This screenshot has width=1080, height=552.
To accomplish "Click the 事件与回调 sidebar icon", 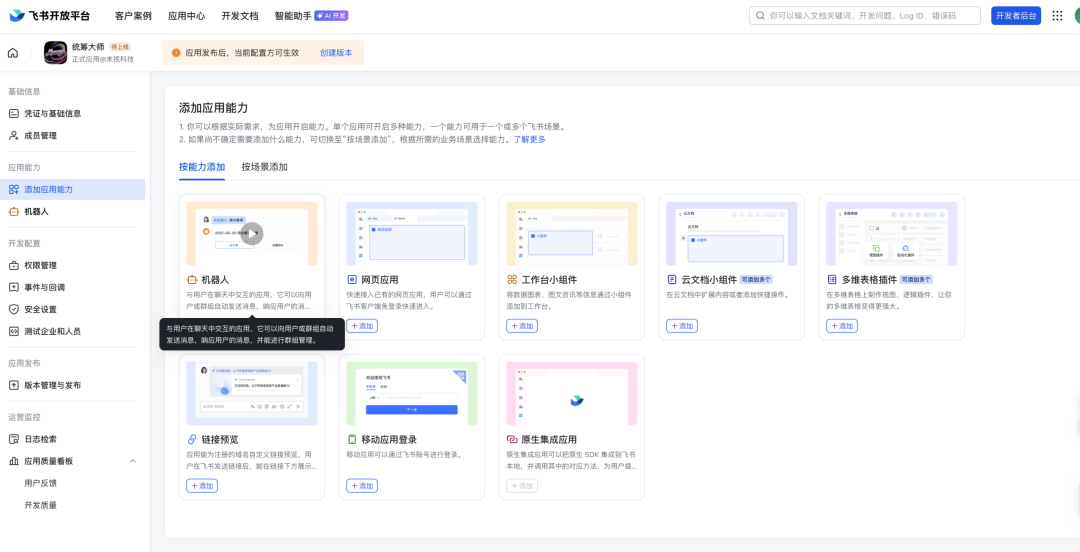I will tap(13, 287).
